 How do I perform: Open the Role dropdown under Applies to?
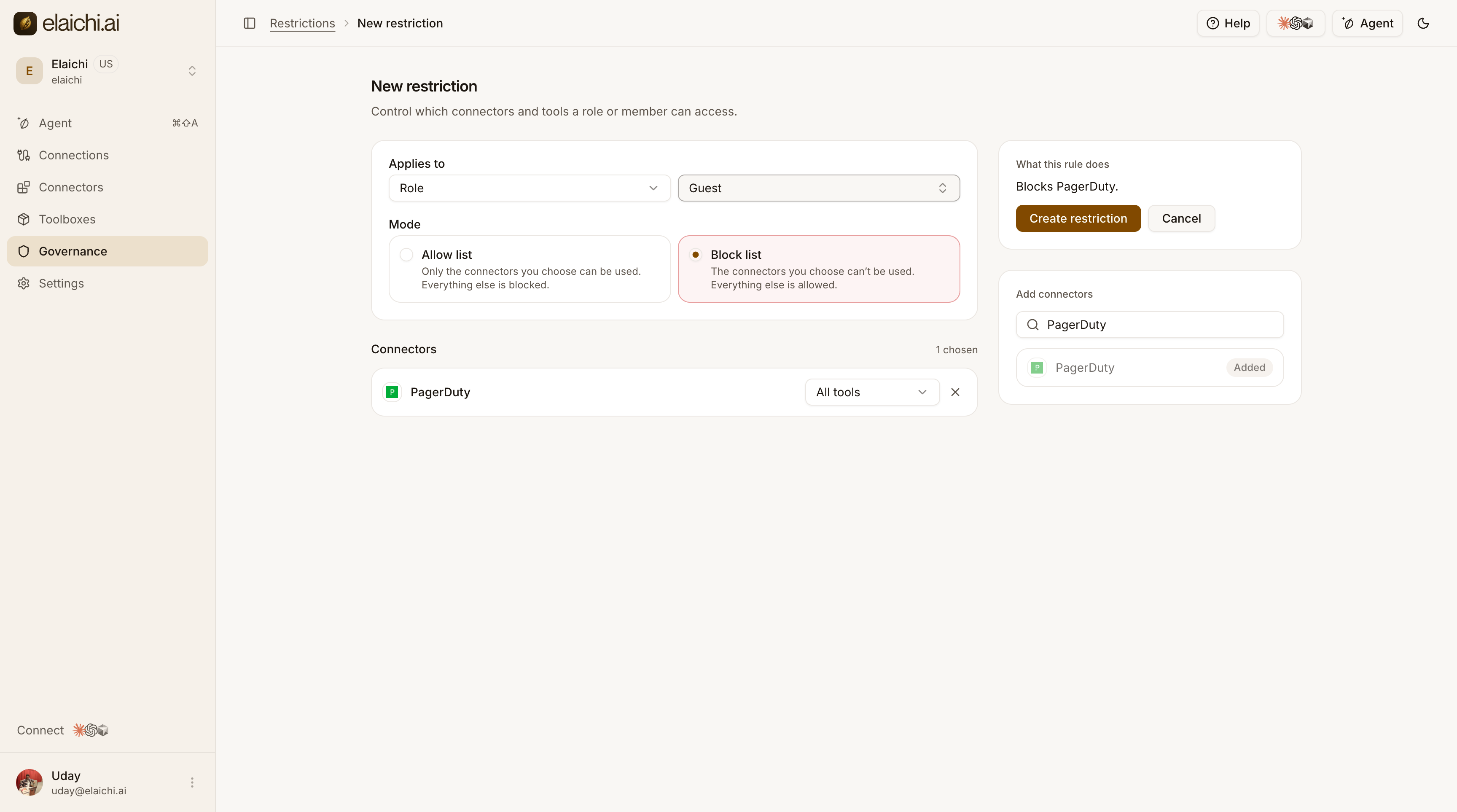click(x=530, y=188)
